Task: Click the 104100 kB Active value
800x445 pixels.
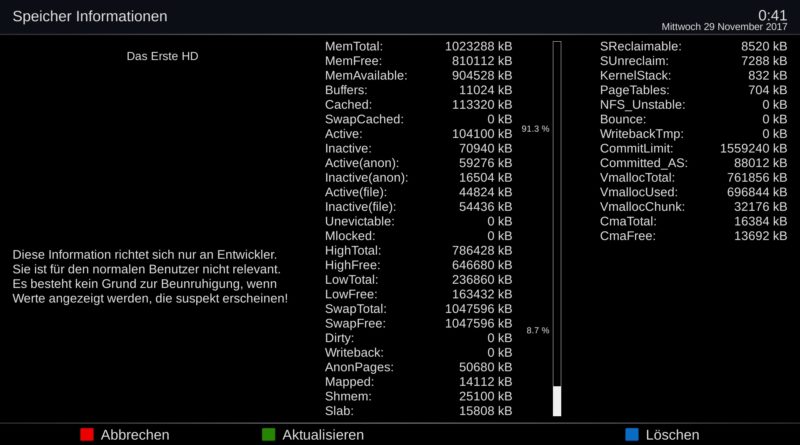Action: click(482, 134)
